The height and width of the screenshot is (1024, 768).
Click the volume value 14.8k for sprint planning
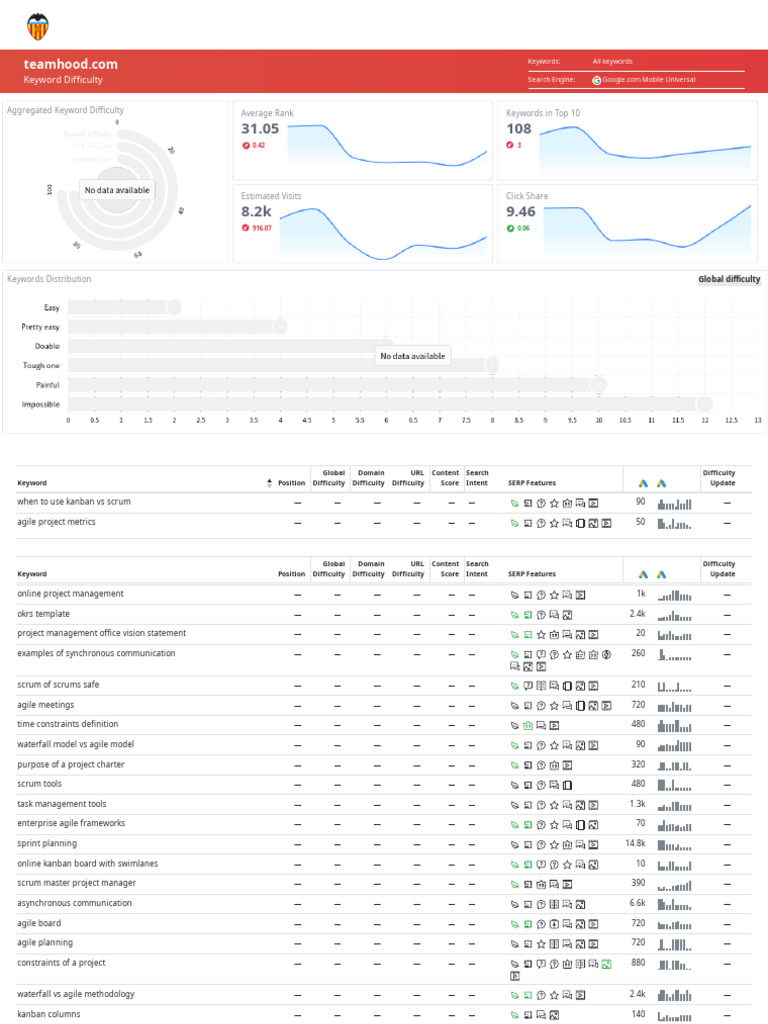pyautogui.click(x=635, y=844)
